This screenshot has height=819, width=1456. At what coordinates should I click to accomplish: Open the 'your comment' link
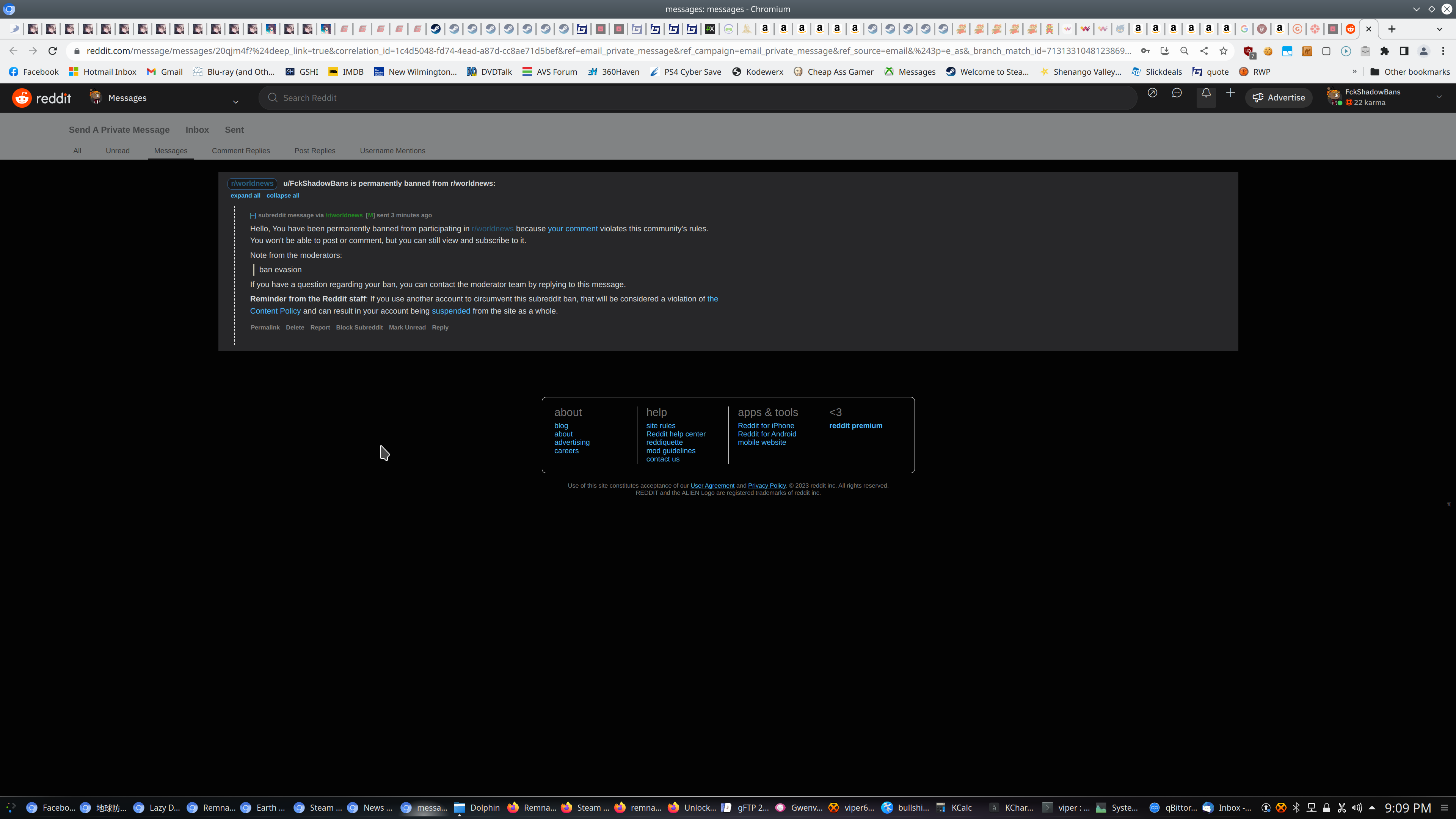tap(572, 229)
